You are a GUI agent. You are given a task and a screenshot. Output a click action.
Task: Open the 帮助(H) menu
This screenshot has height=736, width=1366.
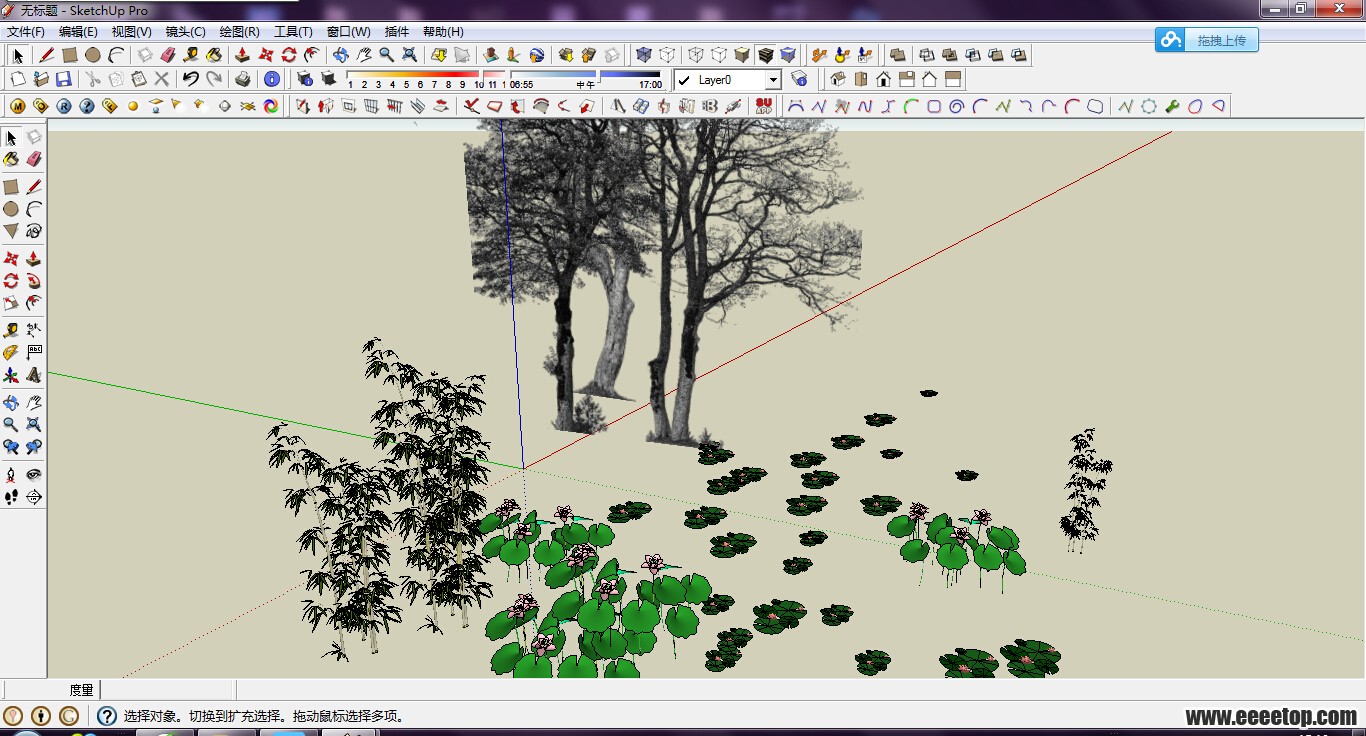(443, 31)
